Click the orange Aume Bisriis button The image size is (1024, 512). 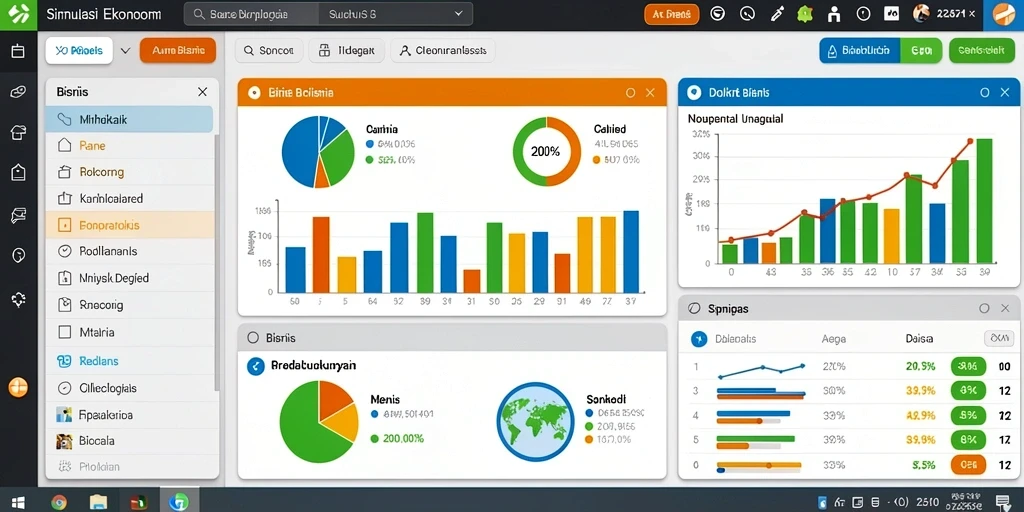[x=178, y=50]
